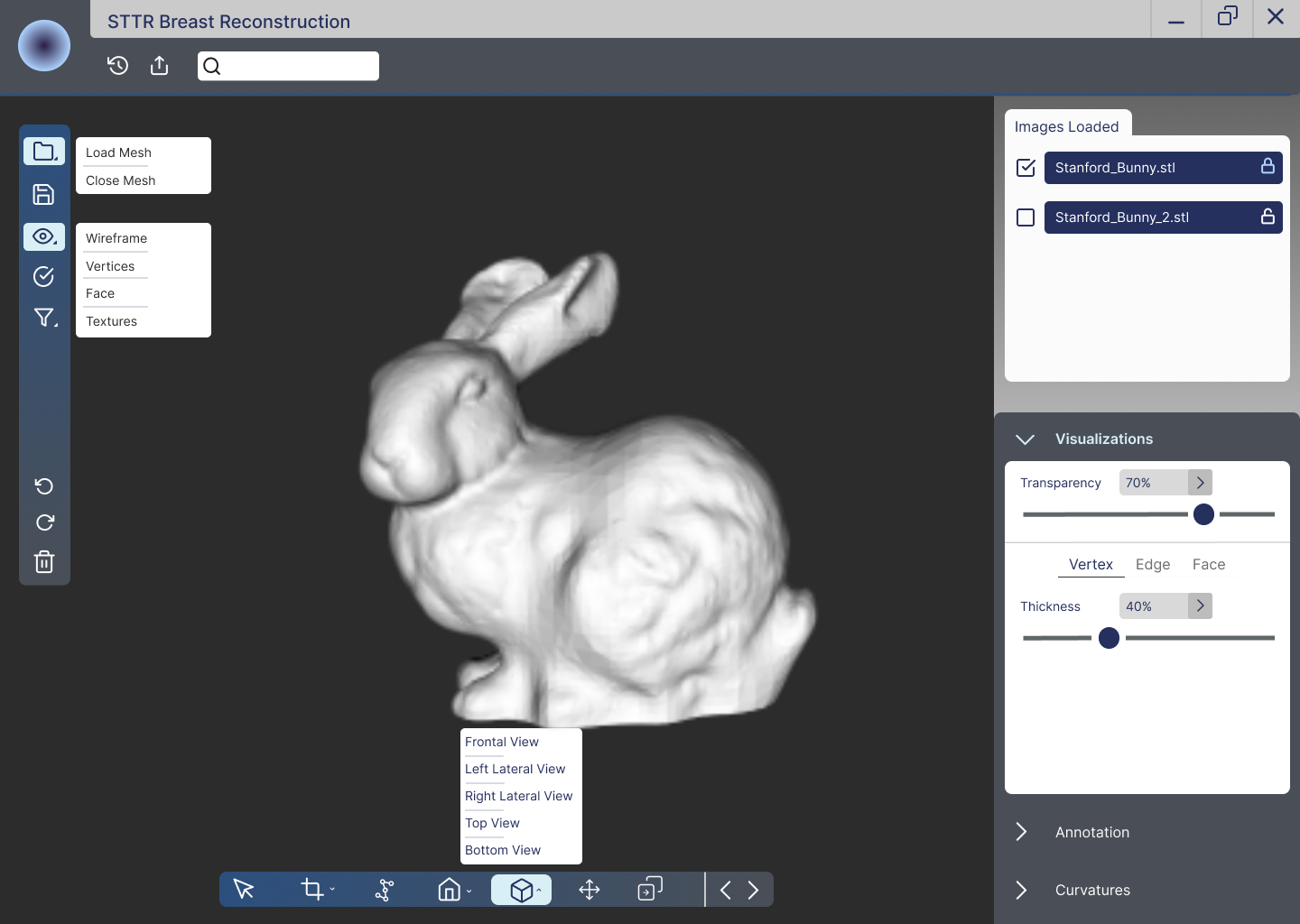Click the Thickness slider handle
Viewport: 1300px width, 924px height.
[1109, 638]
